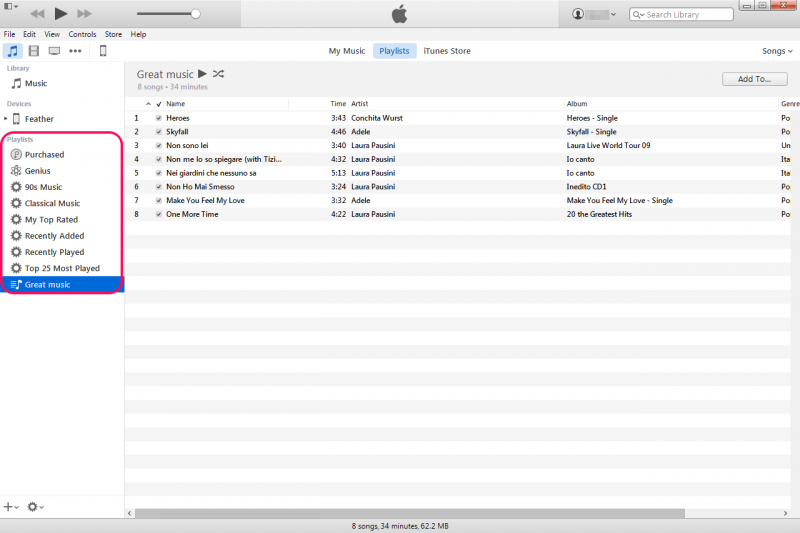Sort songs by the Album column header
Screen dimensions: 800x533
pos(671,104)
